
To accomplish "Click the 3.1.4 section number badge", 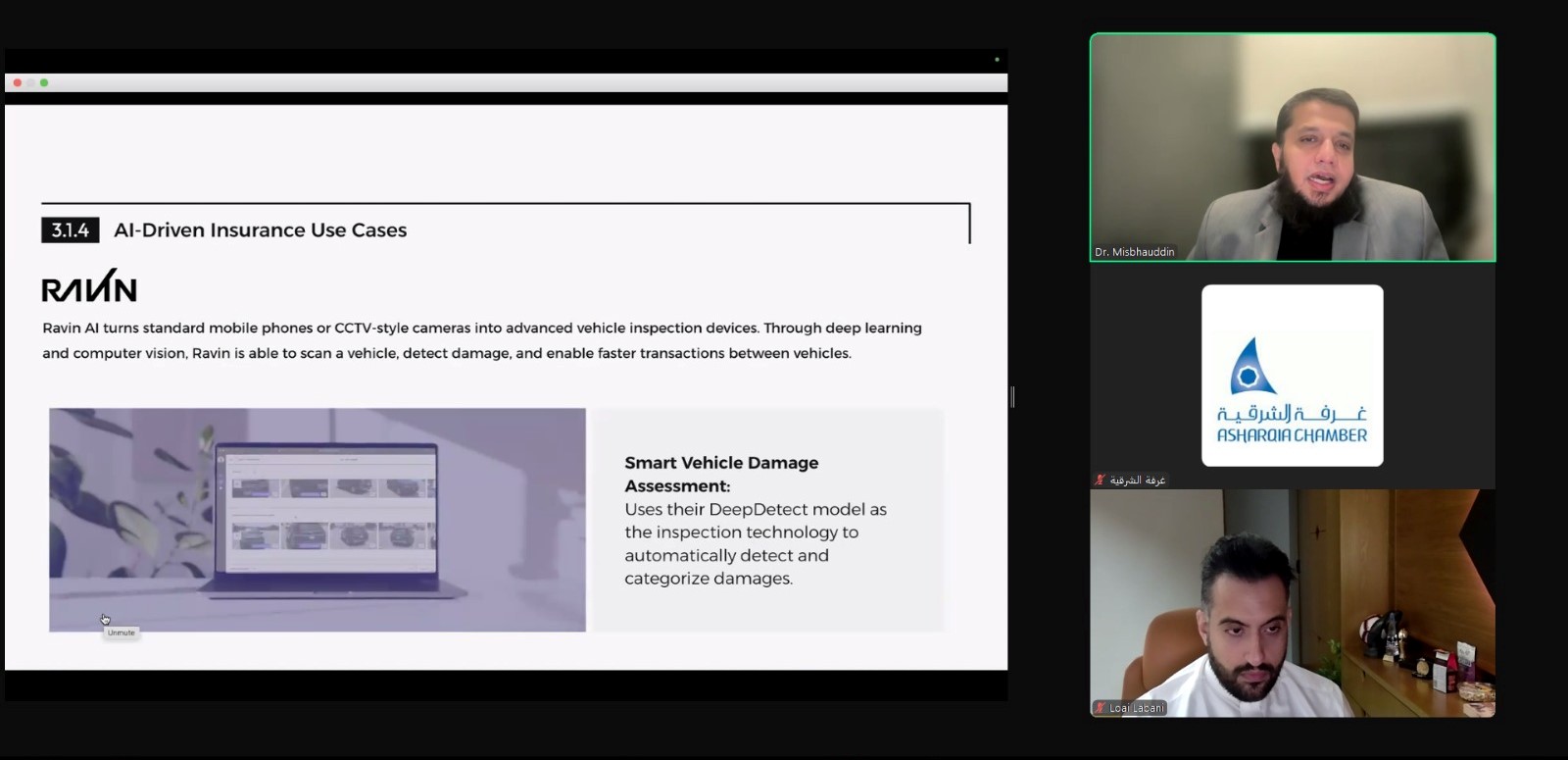I will pos(70,230).
